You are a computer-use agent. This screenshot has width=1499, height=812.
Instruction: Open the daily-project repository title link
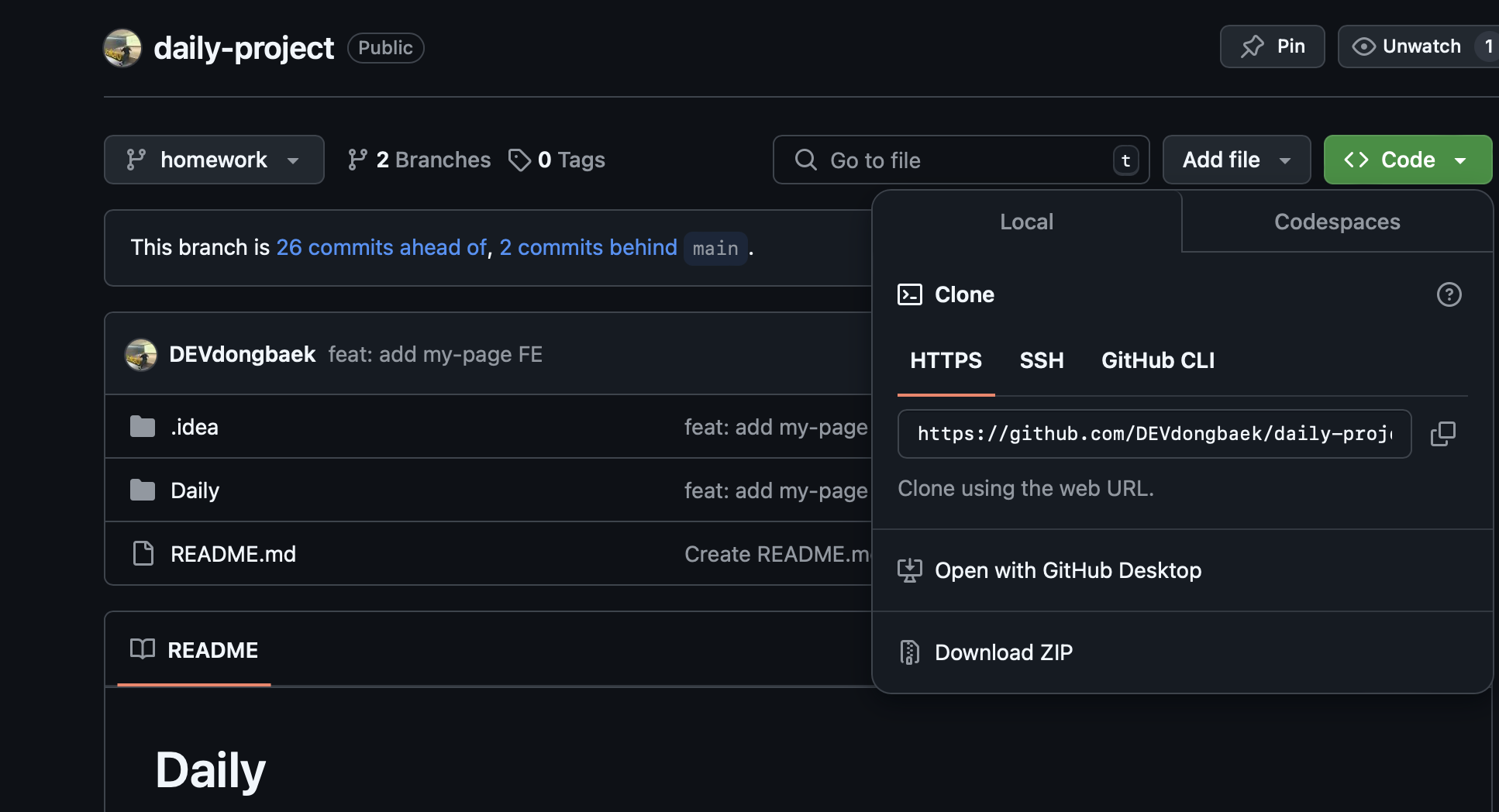click(243, 48)
